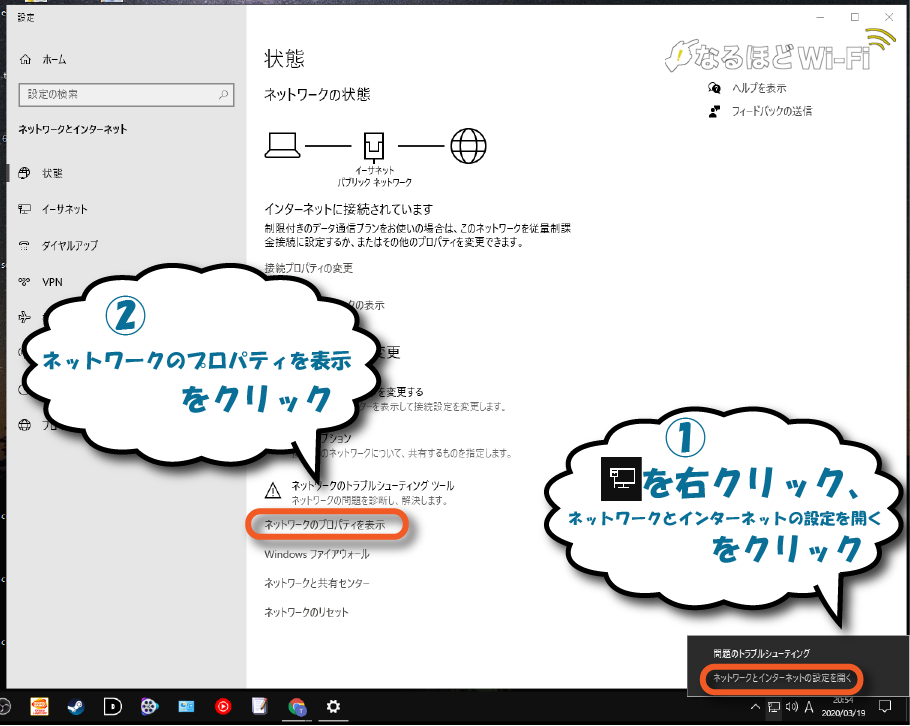The height and width of the screenshot is (726, 910).
Task: Open Windows ファイアウォール settings
Action: pos(317,553)
